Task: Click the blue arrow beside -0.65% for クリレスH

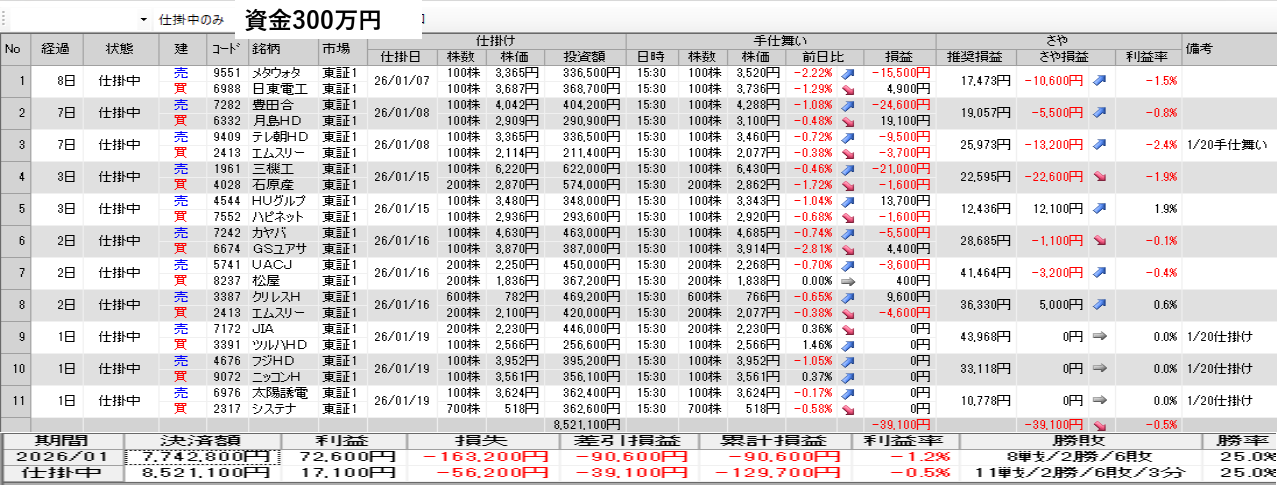Action: point(848,297)
